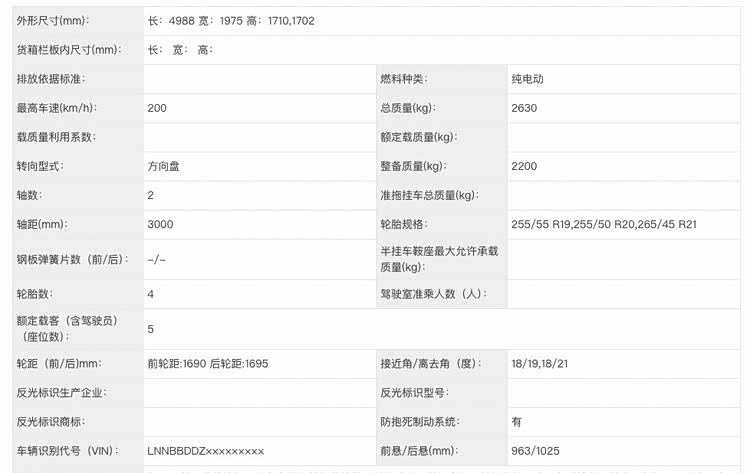Select the VIN value LNNBBDDZ×××××××××
The height and width of the screenshot is (473, 750).
coord(205,451)
